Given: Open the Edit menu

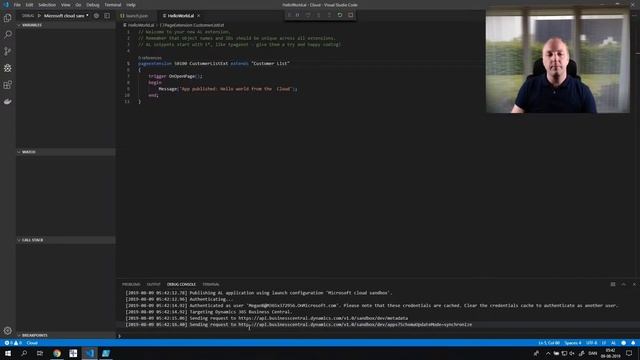Looking at the screenshot, I should 29,5.
